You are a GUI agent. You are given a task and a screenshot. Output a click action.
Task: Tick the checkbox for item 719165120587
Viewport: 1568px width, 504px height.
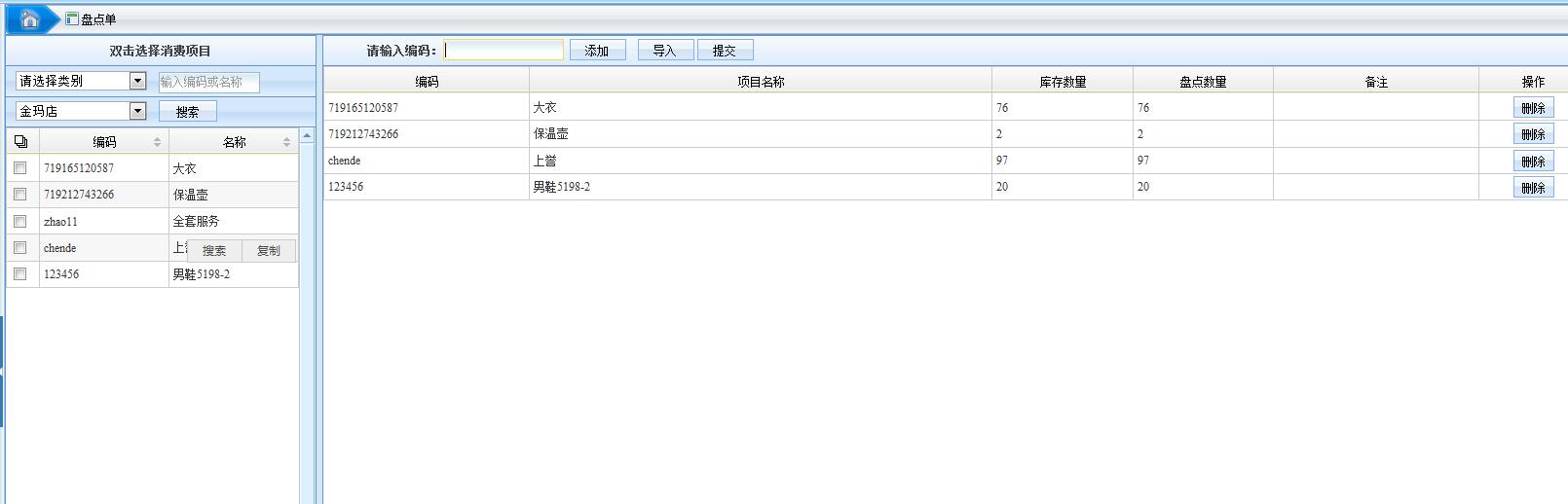[x=20, y=168]
